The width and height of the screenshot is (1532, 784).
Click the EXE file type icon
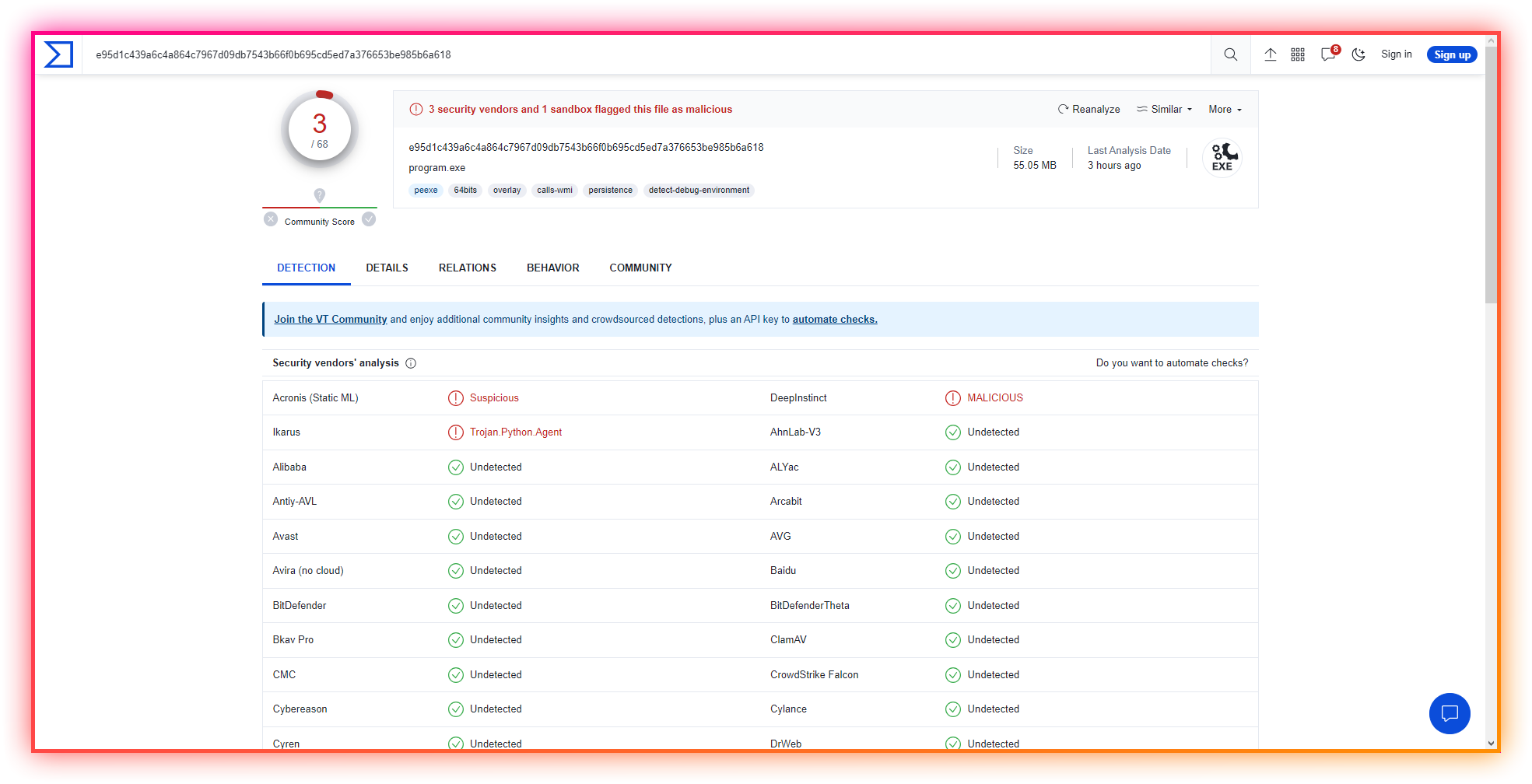point(1222,157)
